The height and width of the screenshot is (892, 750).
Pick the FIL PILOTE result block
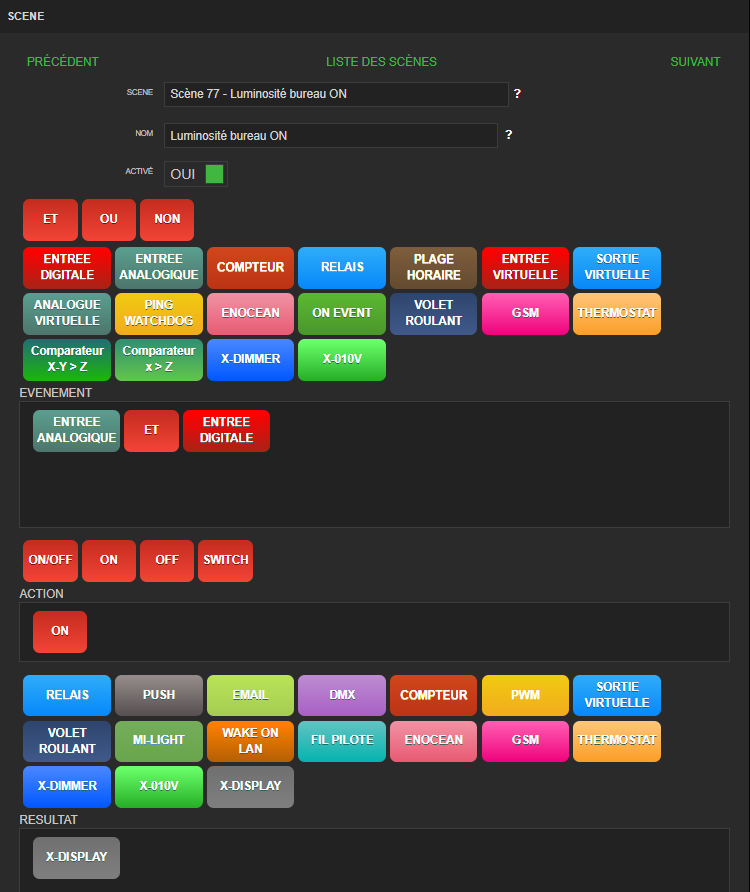tap(342, 741)
